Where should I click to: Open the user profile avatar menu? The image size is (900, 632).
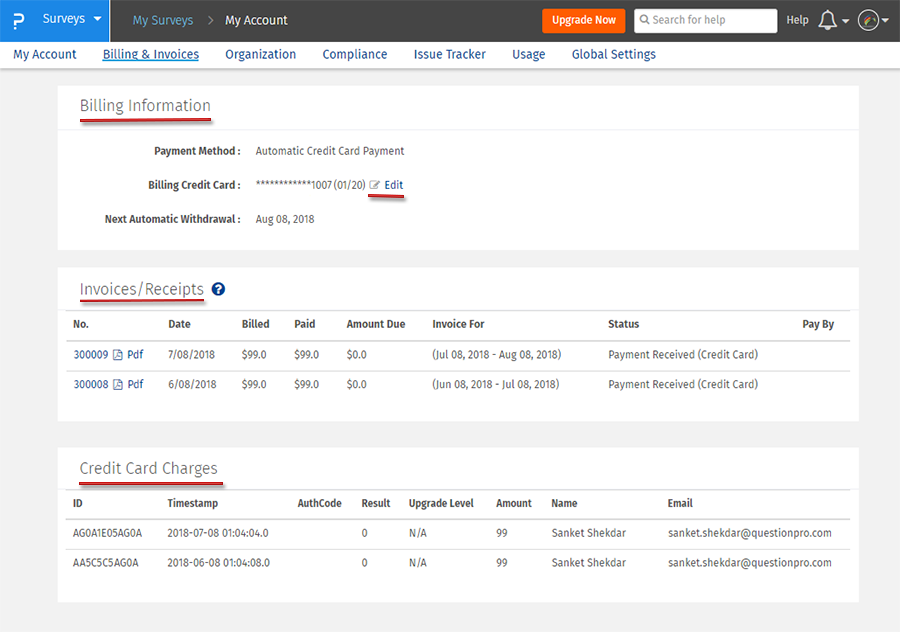tap(868, 20)
